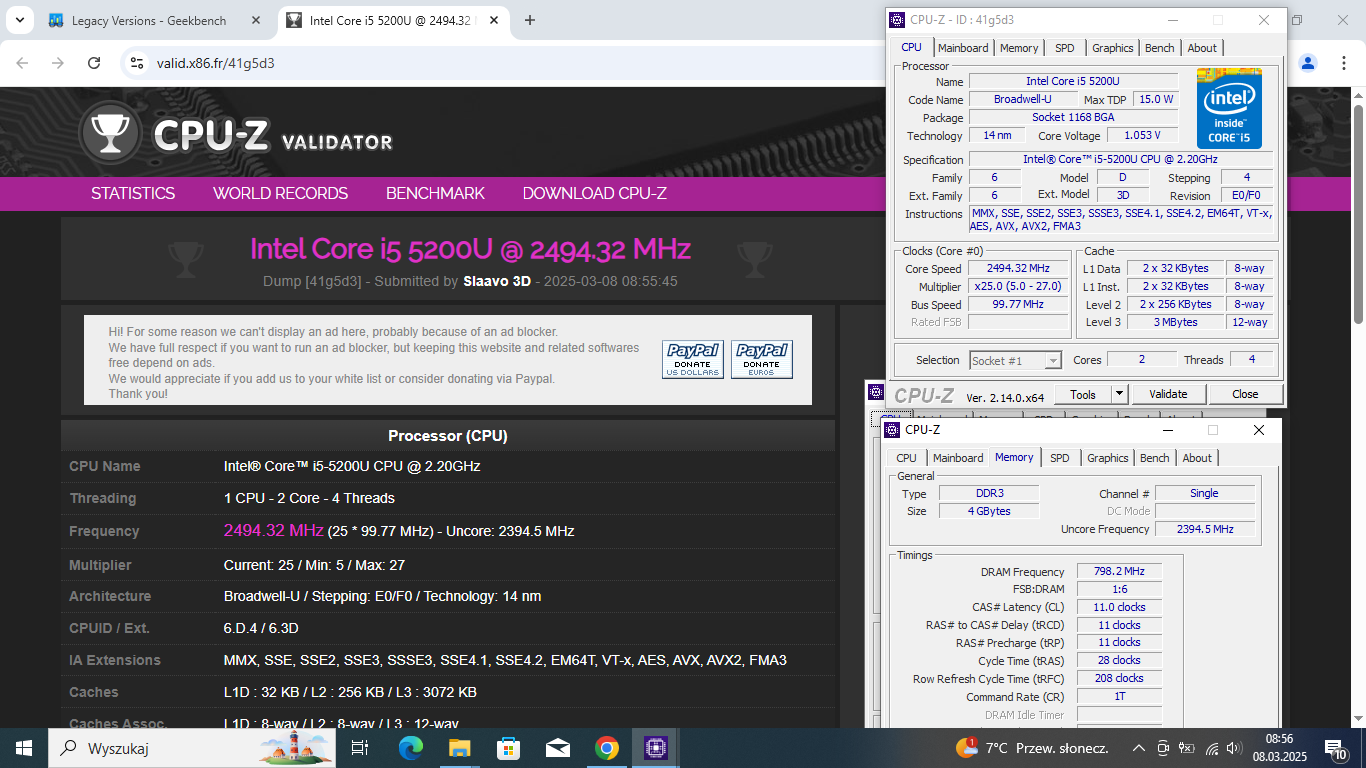Open the Chrome three-dot menu
Viewport: 1366px width, 768px height.
tap(1342, 63)
